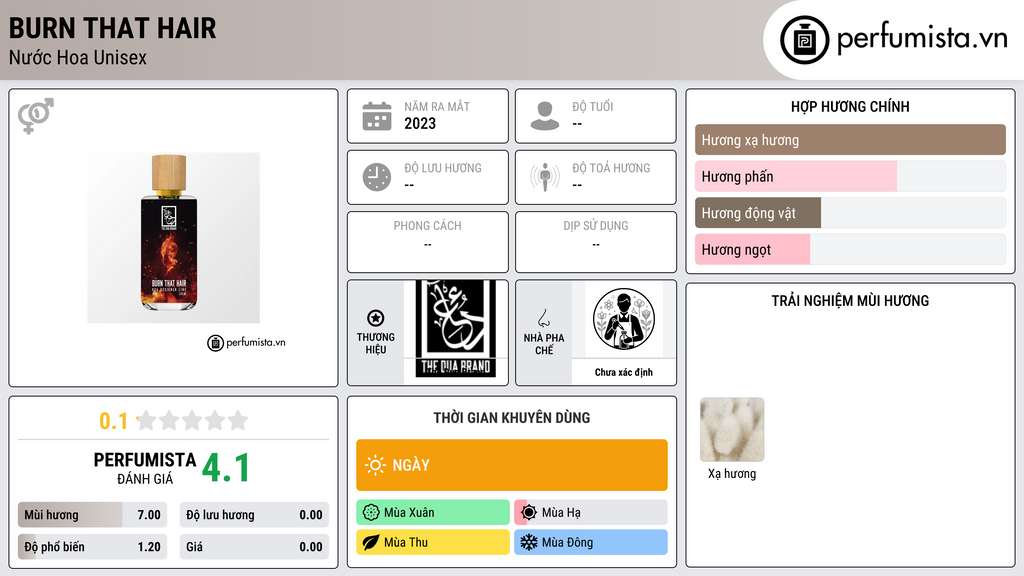The height and width of the screenshot is (576, 1024).
Task: Click the Thời gian khuyên dùng heading
Action: (512, 418)
